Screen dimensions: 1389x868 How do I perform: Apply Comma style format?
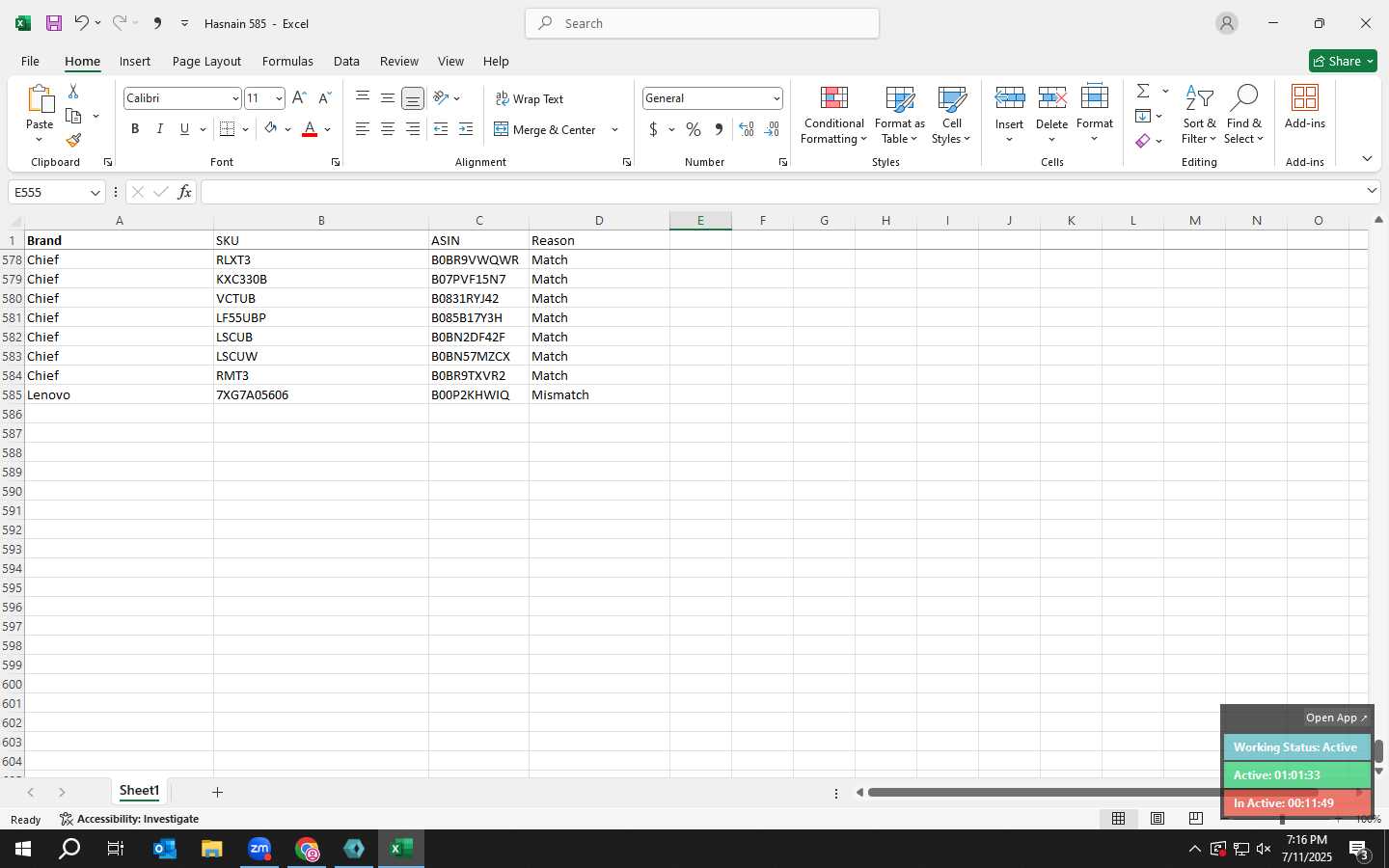[719, 129]
